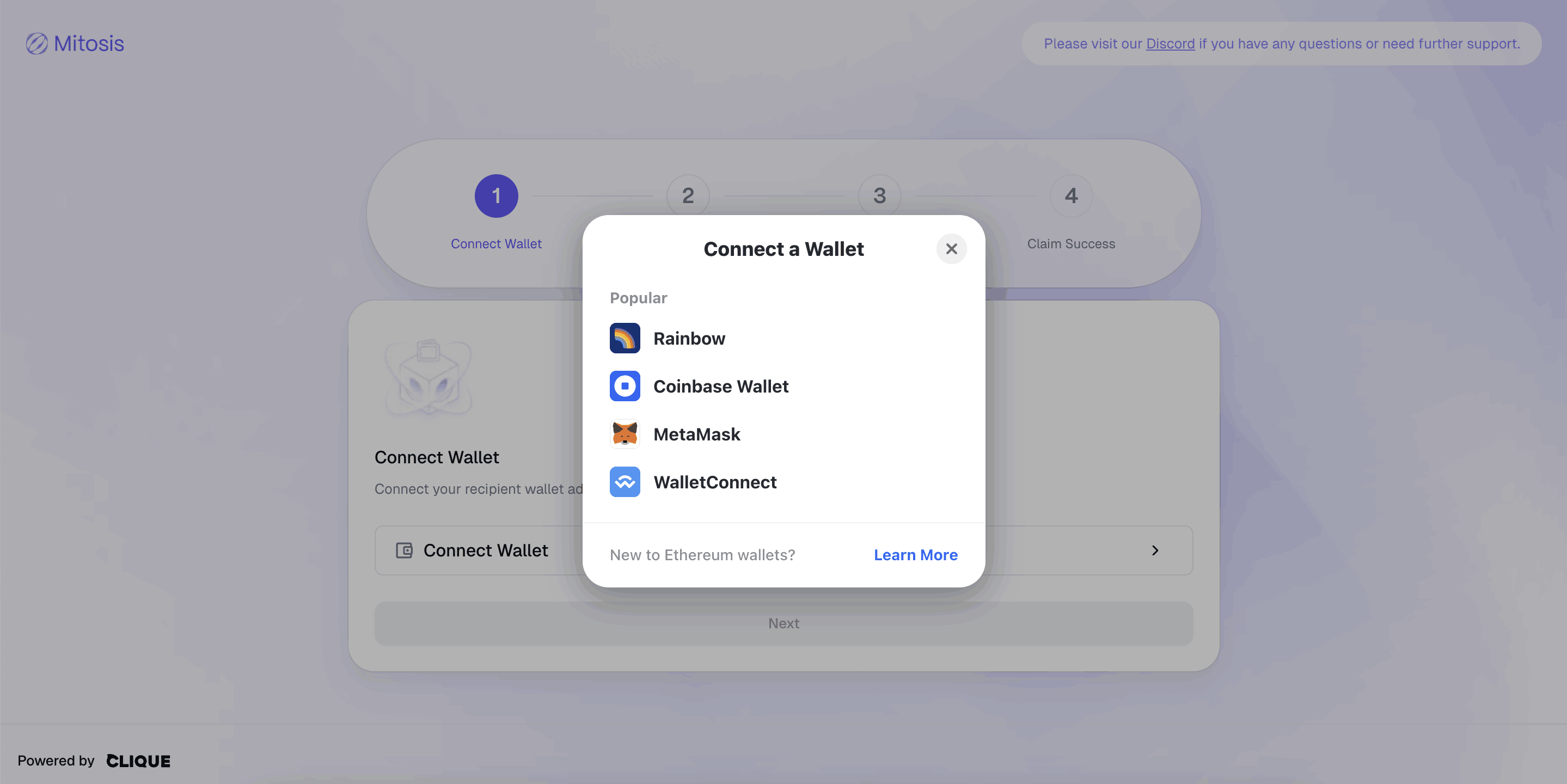Click the Popular section heading
Image resolution: width=1567 pixels, height=784 pixels.
tap(638, 298)
